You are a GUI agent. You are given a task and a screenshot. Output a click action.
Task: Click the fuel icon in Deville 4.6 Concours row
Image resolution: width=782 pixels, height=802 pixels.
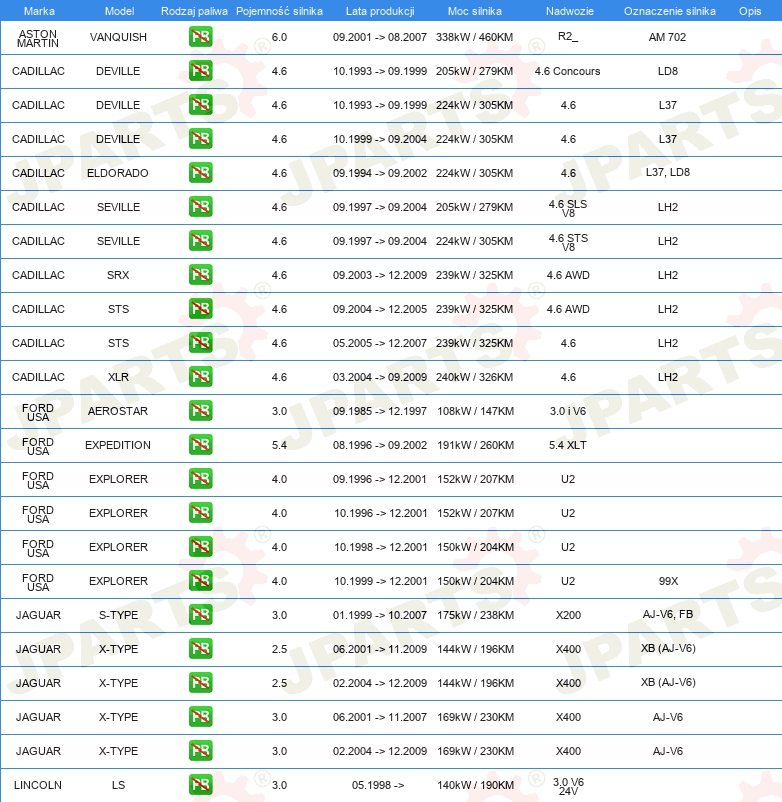(200, 71)
